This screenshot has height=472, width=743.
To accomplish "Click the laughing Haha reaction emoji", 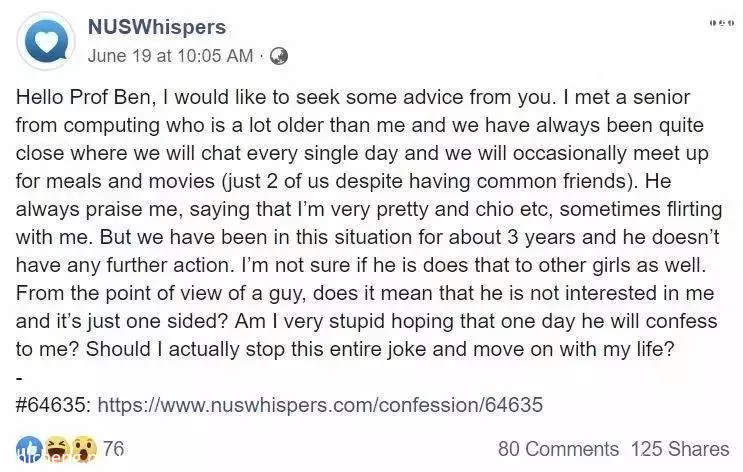I will pos(57,449).
